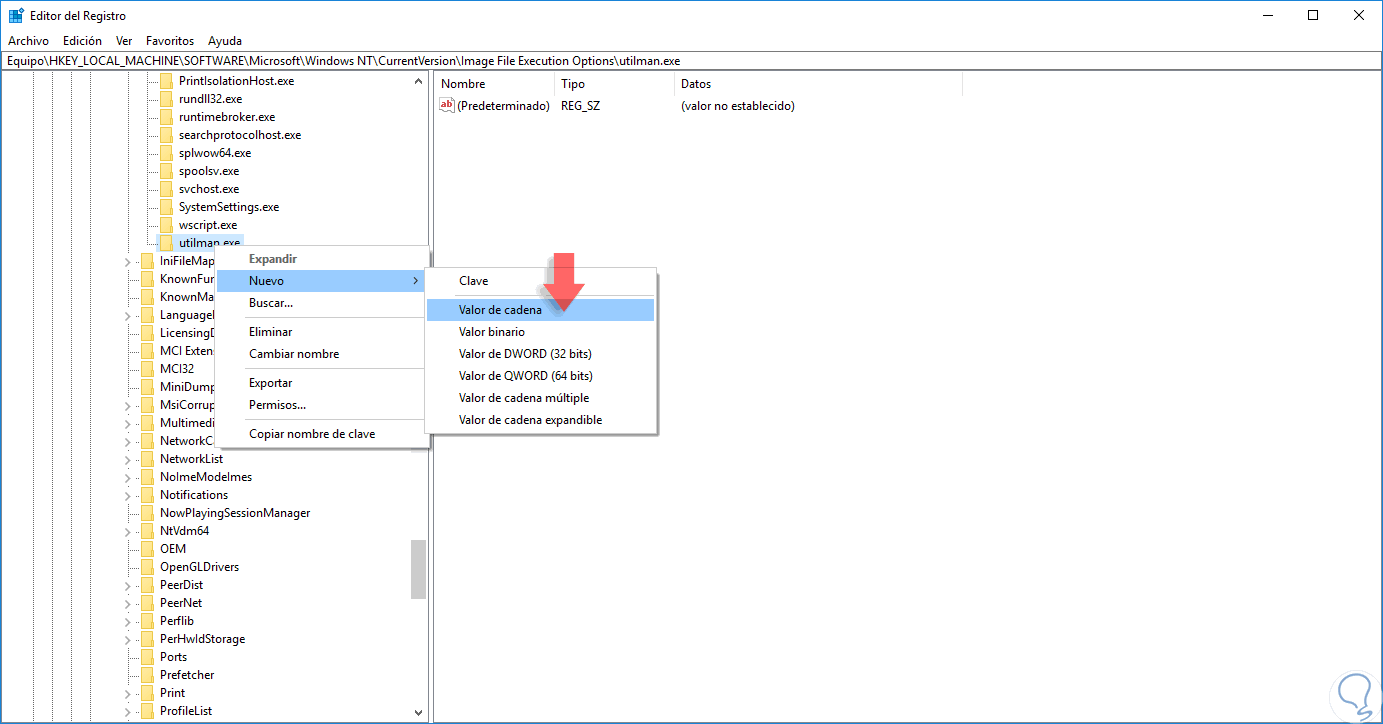Select Valor de QWORD (64 bits)
This screenshot has height=724, width=1383.
[540, 376]
